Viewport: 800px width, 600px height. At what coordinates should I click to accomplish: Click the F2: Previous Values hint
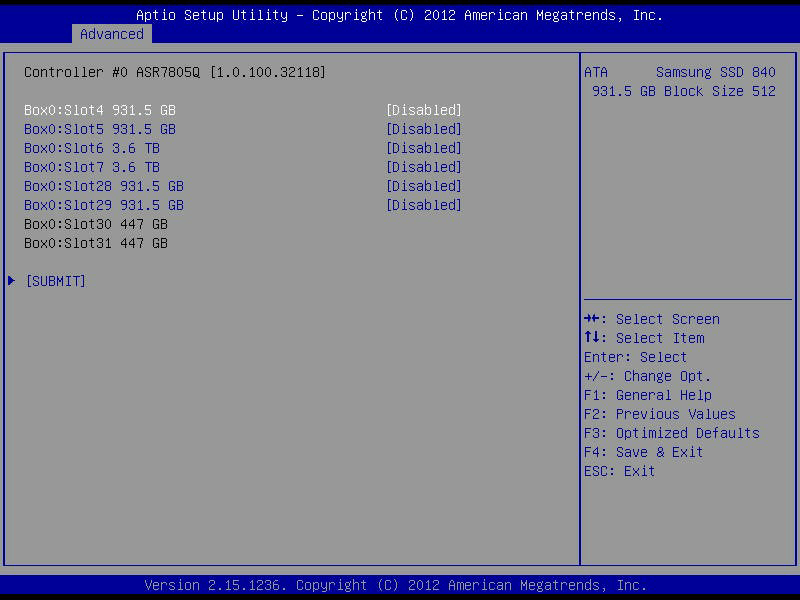[660, 414]
